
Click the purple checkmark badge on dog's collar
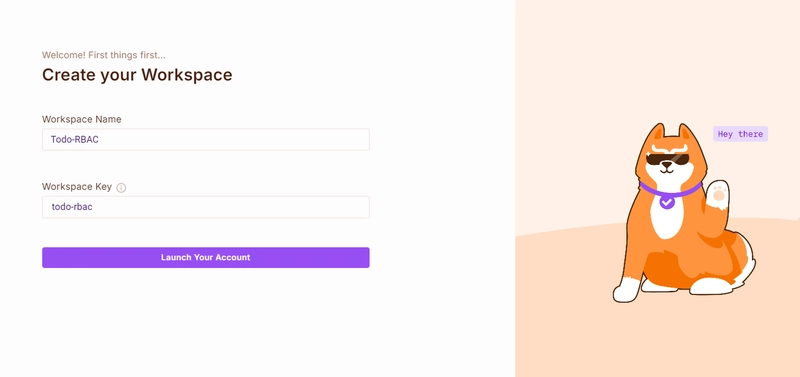tap(666, 202)
